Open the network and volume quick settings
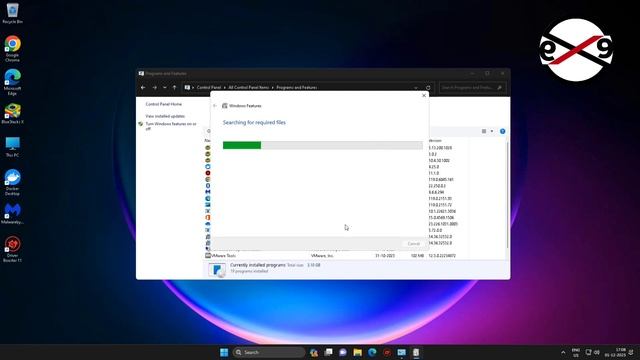 tap(592, 352)
